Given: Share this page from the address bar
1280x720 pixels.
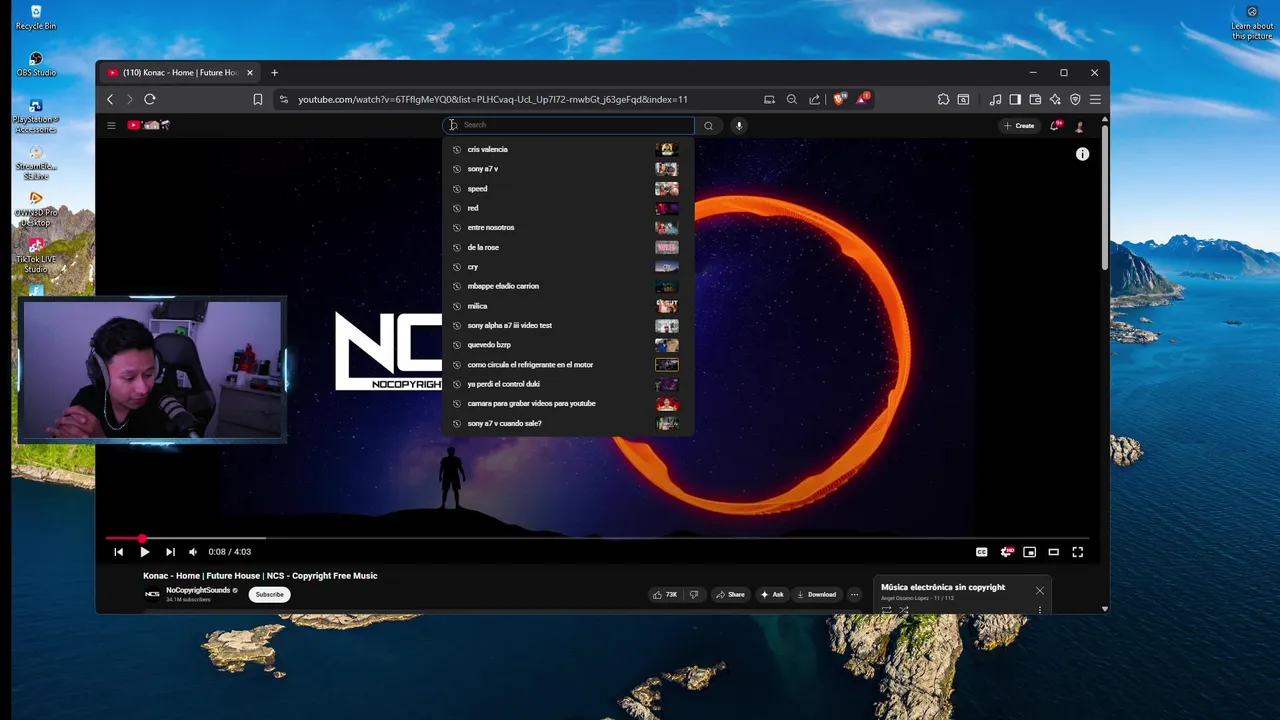Looking at the screenshot, I should tap(814, 99).
